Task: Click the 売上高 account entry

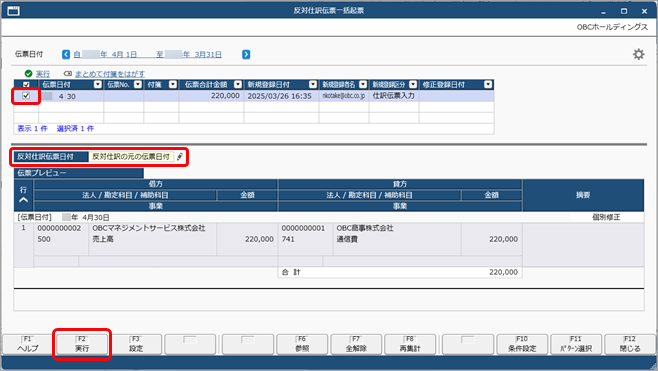Action: (x=103, y=239)
